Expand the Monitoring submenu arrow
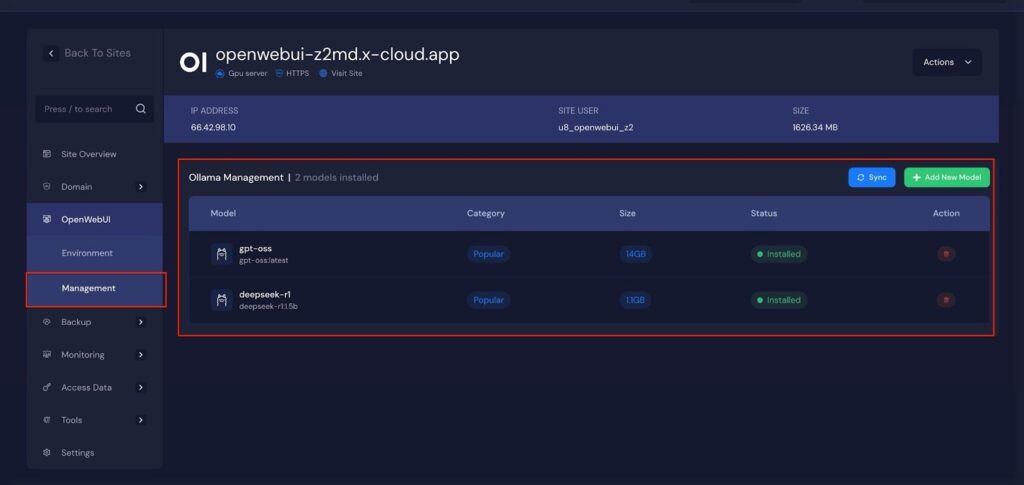The height and width of the screenshot is (485, 1024). click(141, 355)
